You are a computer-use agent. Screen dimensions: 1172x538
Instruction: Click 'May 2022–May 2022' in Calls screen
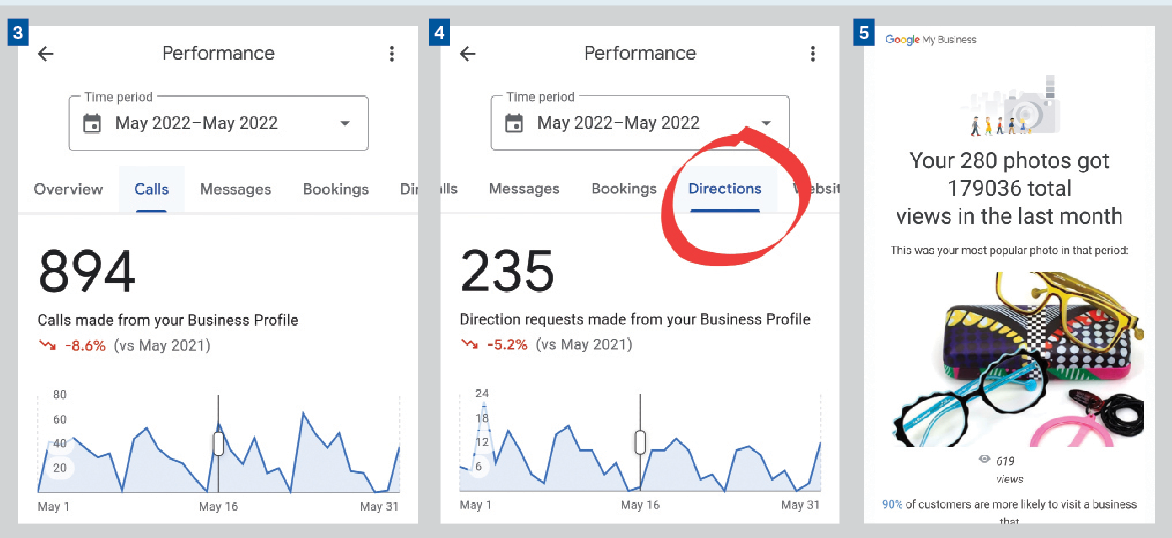(196, 123)
